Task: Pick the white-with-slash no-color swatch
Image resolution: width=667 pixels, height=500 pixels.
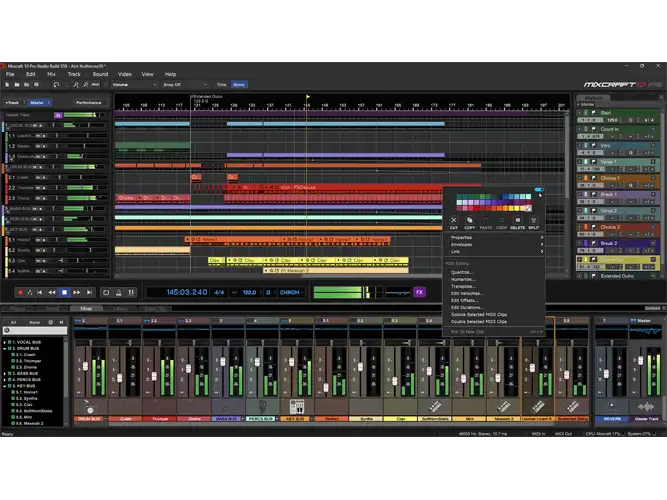Action: click(528, 209)
